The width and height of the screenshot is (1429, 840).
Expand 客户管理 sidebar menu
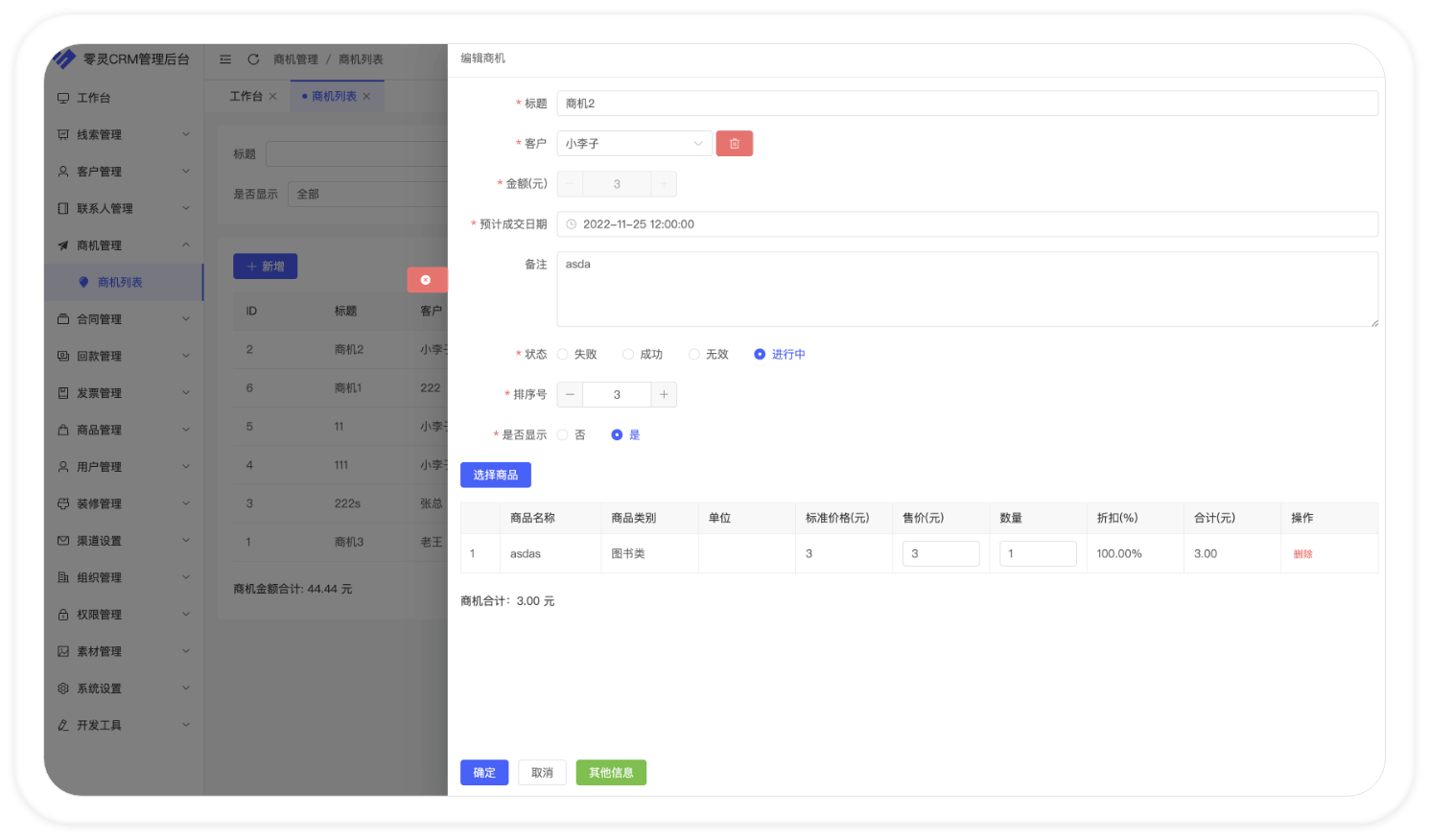pos(124,172)
